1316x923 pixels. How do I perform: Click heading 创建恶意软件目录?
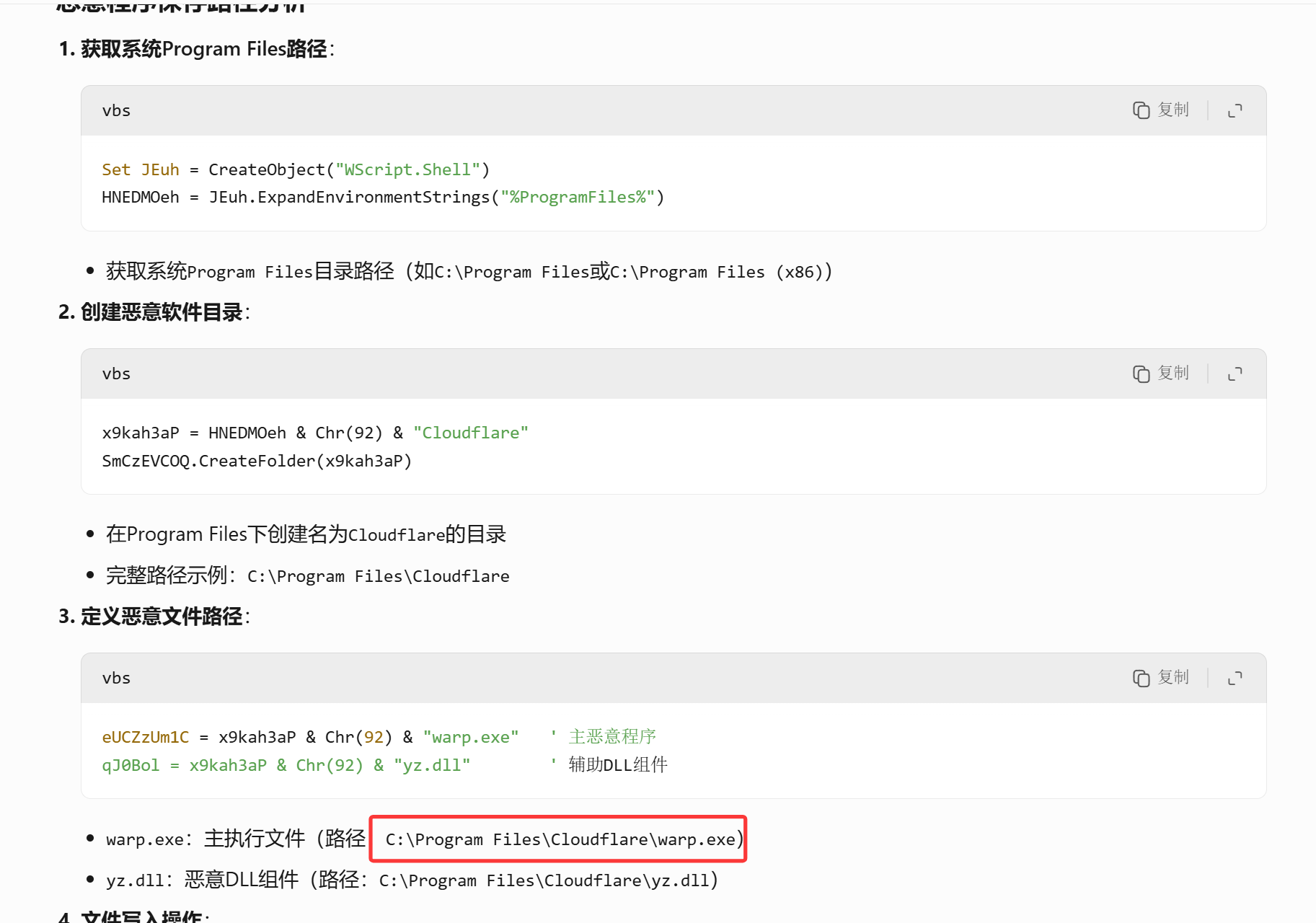162,312
